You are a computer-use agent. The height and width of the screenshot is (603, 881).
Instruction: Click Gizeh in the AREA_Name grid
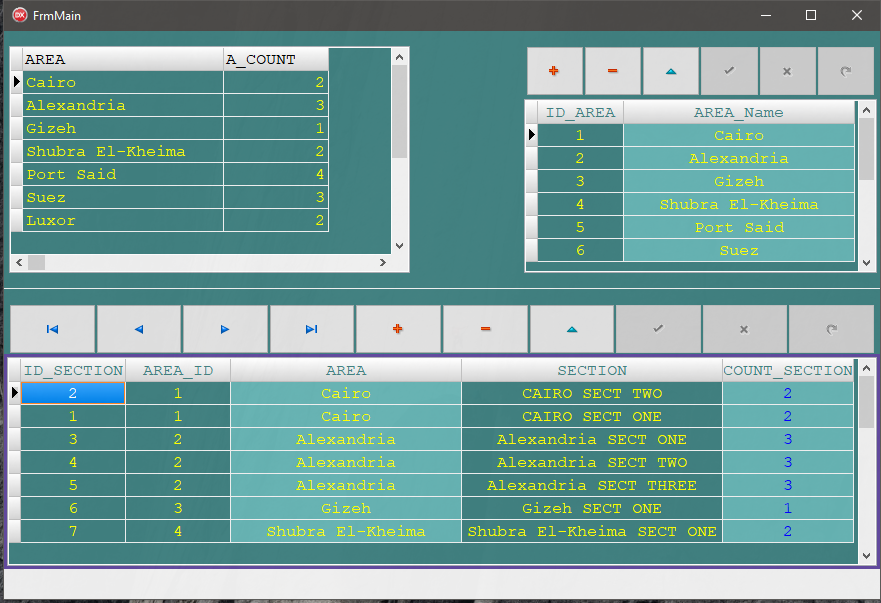coord(739,182)
